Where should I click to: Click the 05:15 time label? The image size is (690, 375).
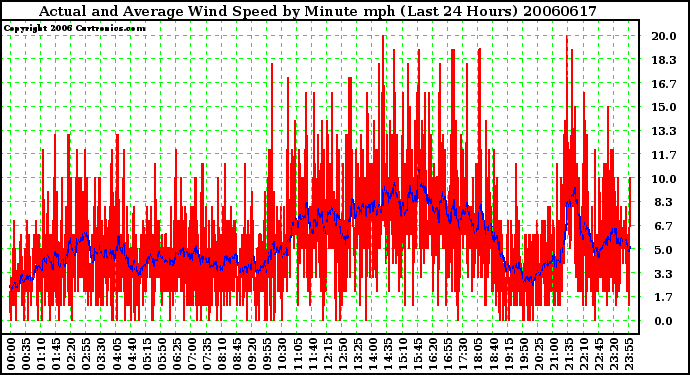coord(147,354)
